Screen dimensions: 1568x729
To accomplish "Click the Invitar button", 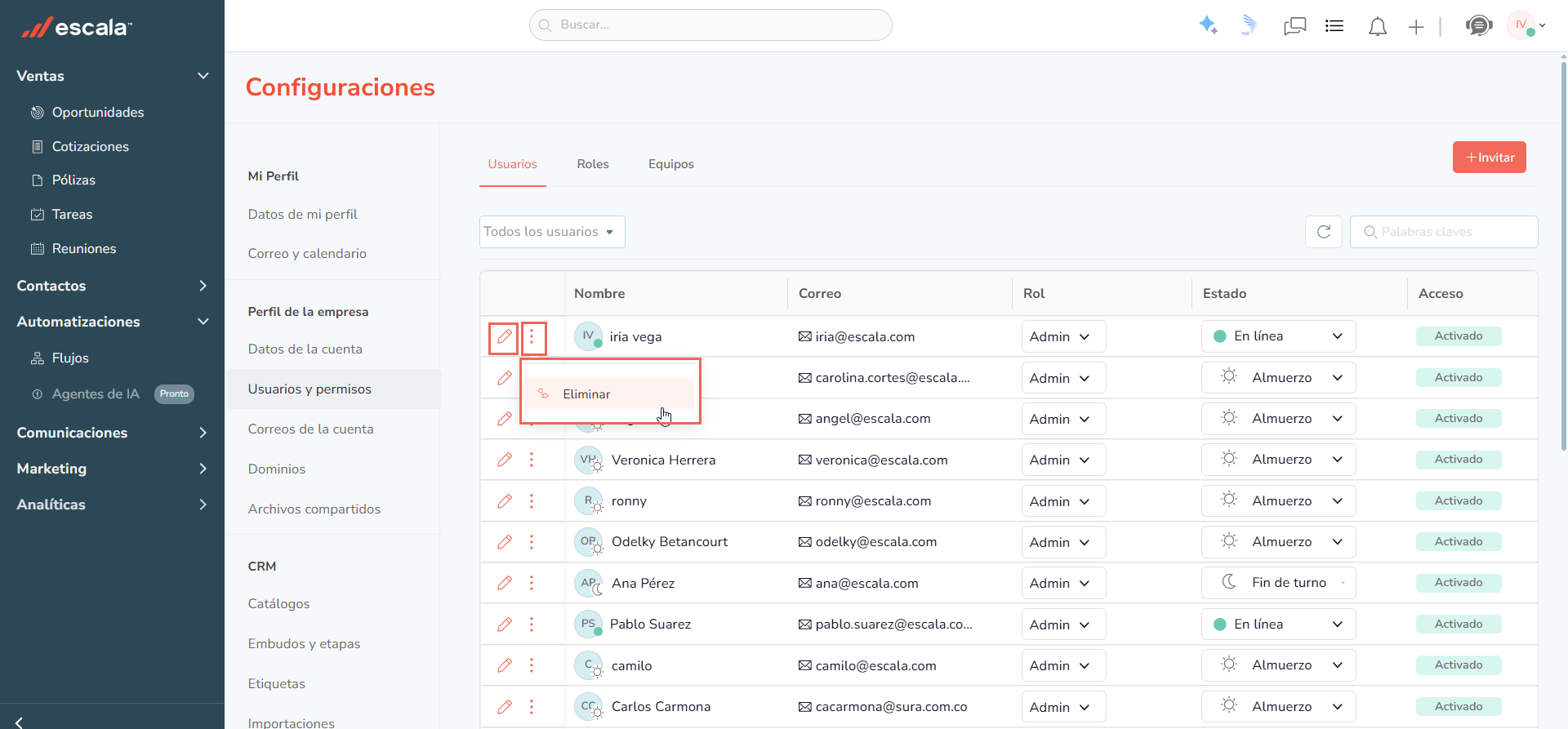I will (1490, 158).
